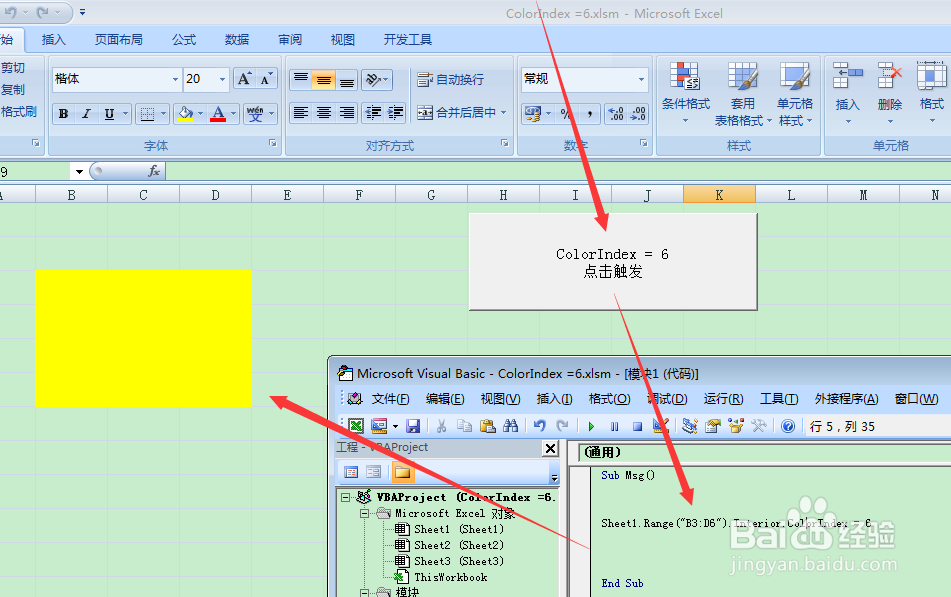
Task: Click the Break pause icon in VBA toolbar
Action: click(614, 427)
